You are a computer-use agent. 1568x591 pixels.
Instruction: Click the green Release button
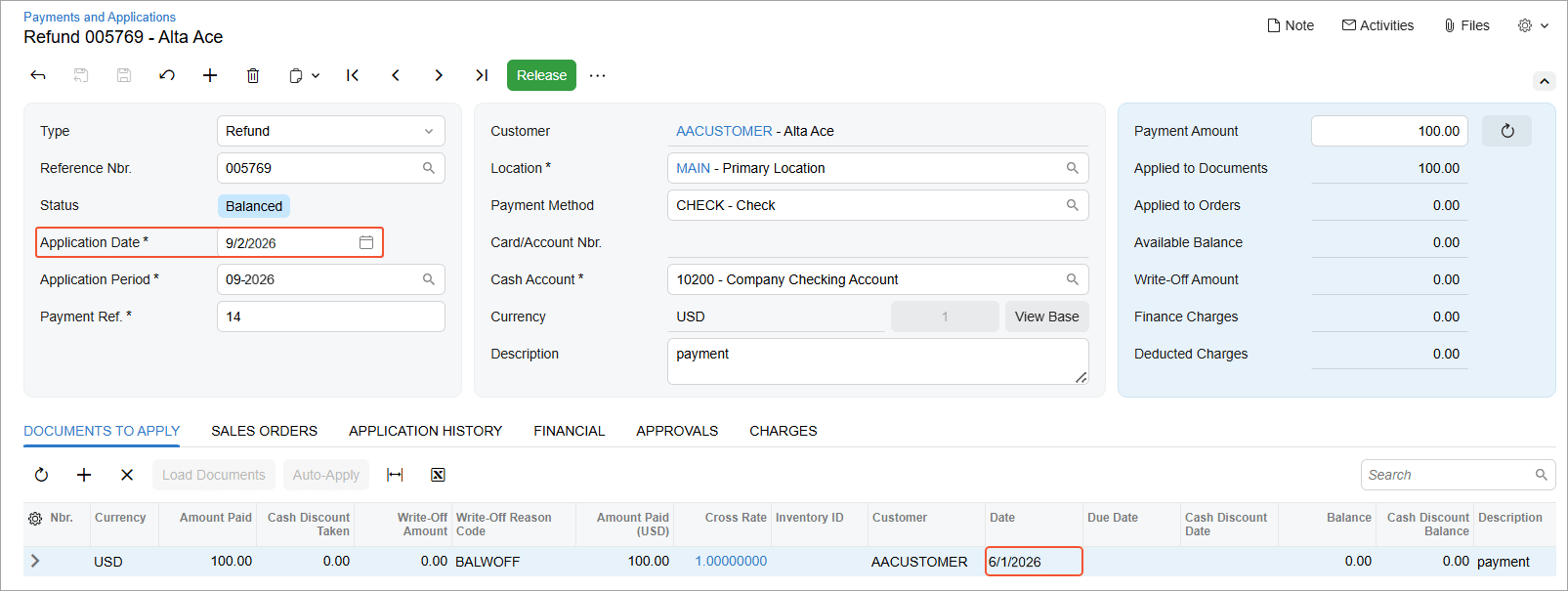[541, 75]
